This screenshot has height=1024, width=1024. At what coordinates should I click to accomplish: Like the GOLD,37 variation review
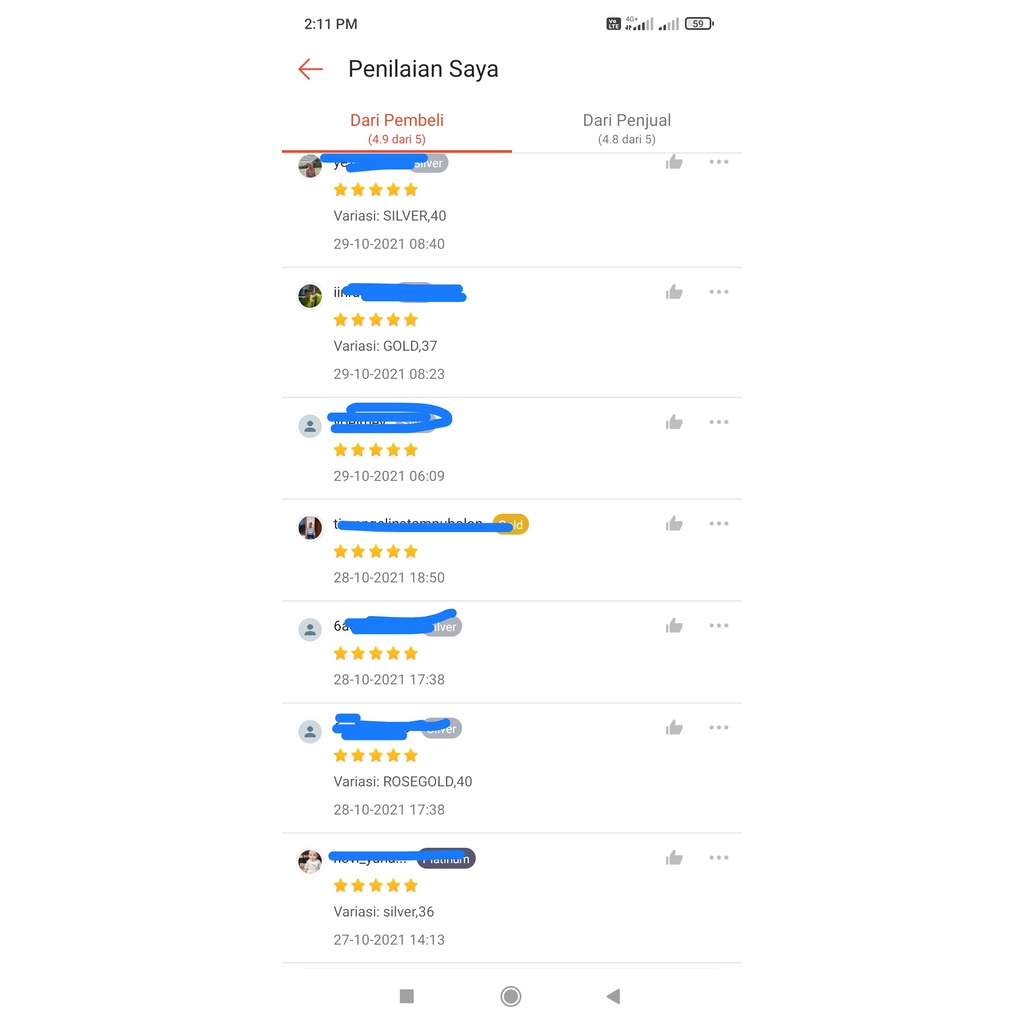pyautogui.click(x=674, y=292)
